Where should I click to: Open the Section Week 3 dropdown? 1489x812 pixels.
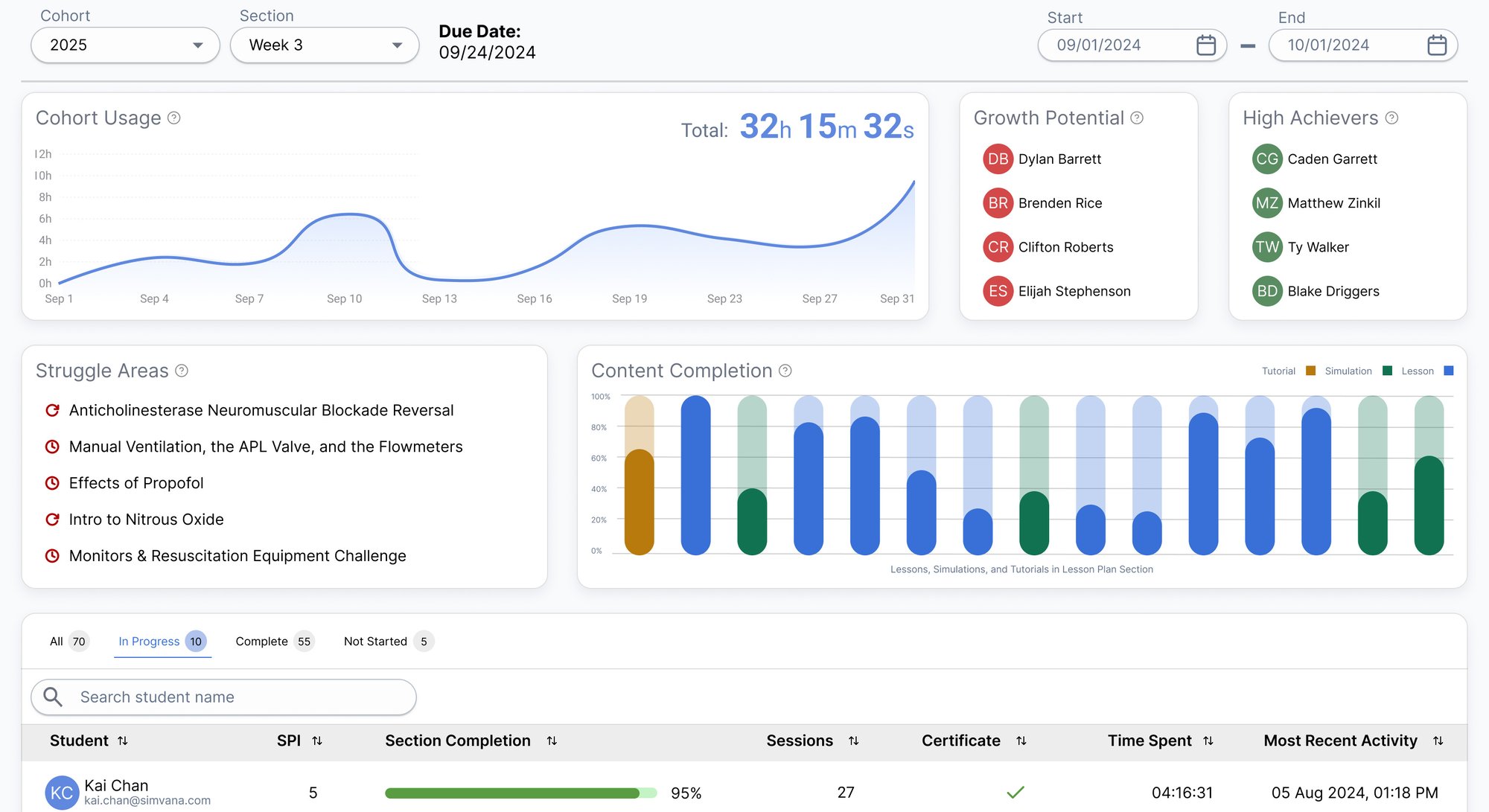point(325,45)
